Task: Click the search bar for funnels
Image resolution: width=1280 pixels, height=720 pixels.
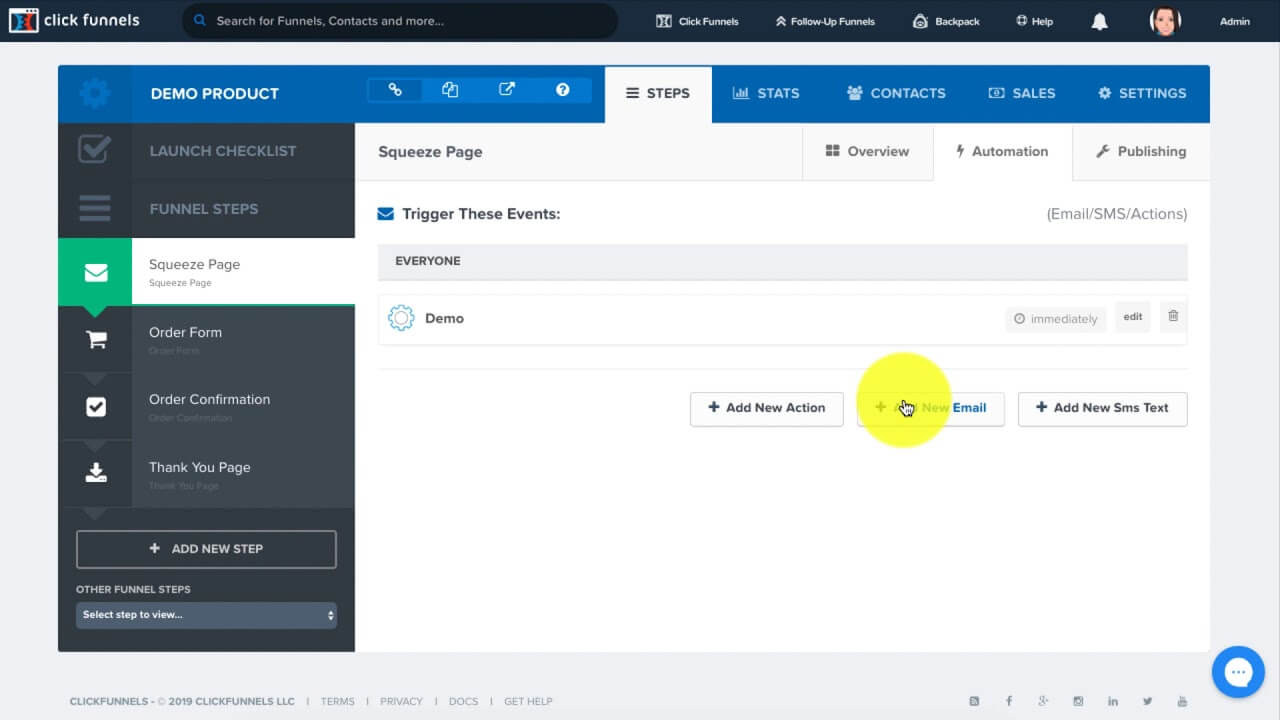Action: pyautogui.click(x=400, y=21)
